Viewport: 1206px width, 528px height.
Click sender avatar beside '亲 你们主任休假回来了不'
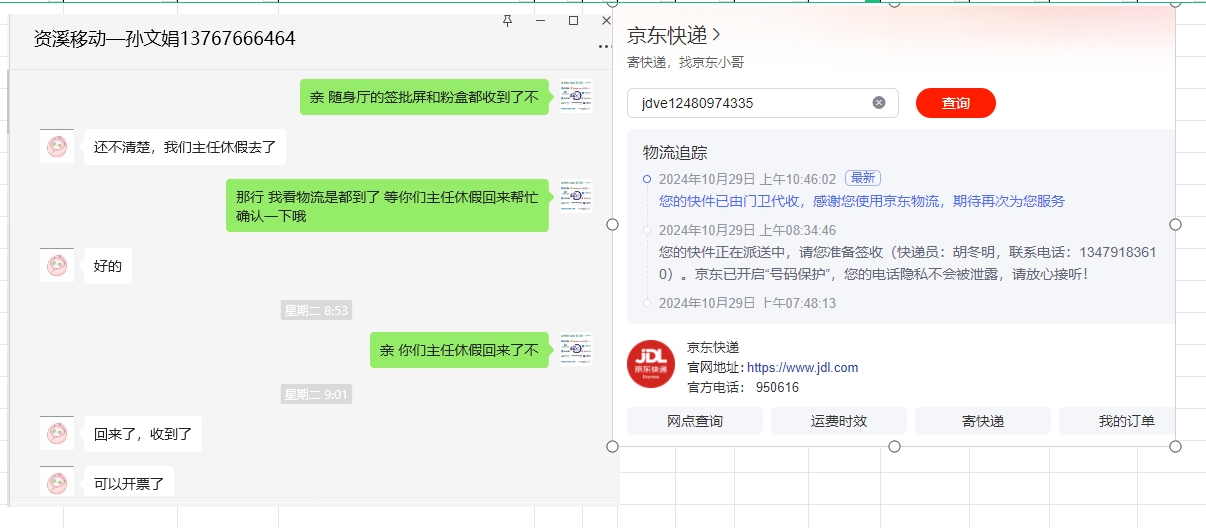click(576, 349)
